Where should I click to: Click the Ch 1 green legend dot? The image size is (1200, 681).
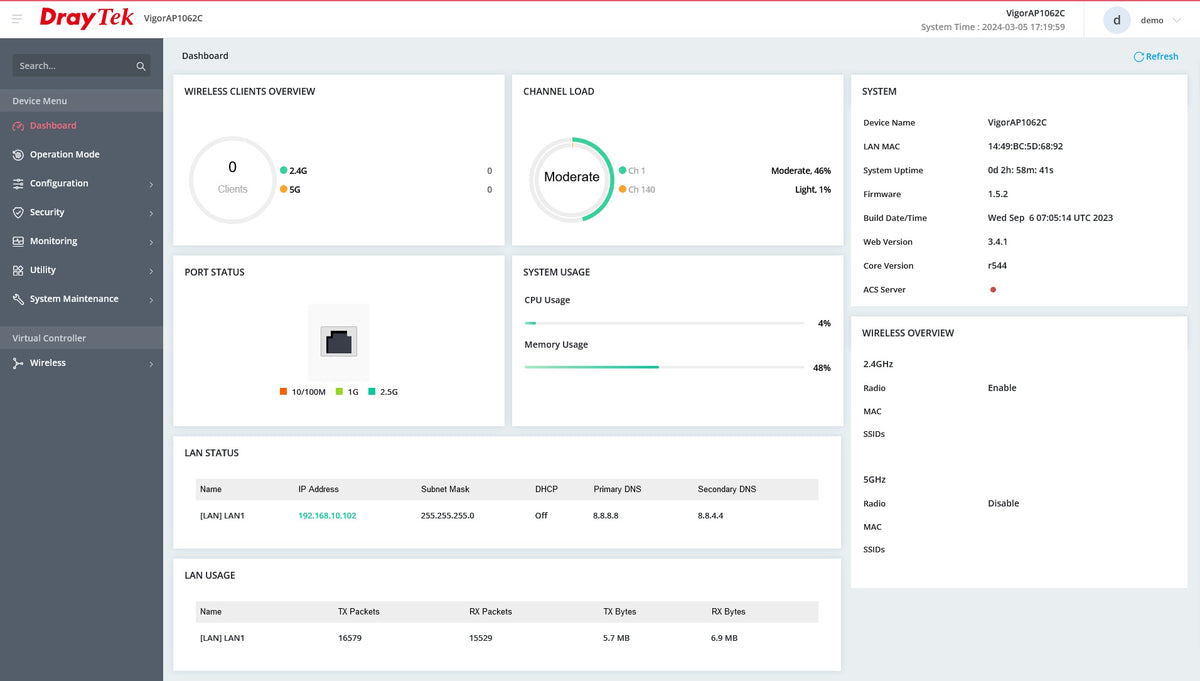623,171
